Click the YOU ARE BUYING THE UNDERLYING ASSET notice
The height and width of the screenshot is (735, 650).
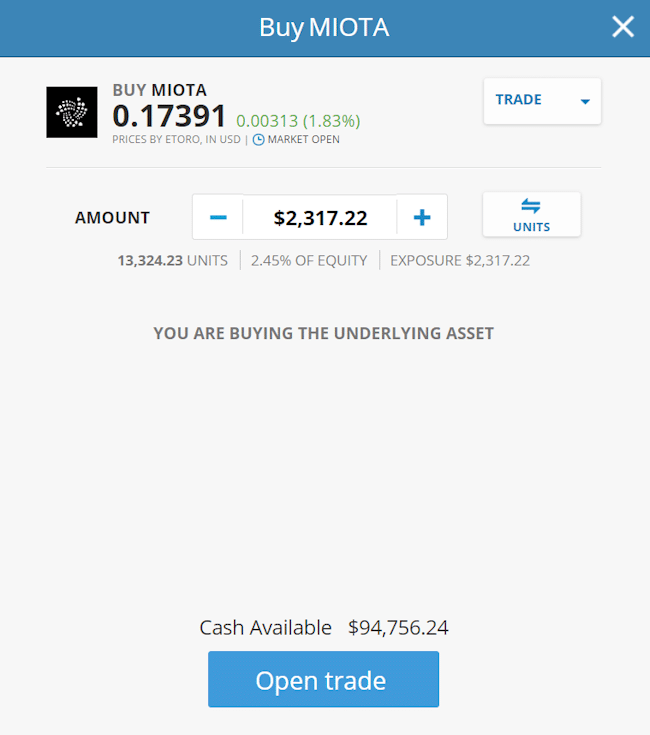pos(323,333)
